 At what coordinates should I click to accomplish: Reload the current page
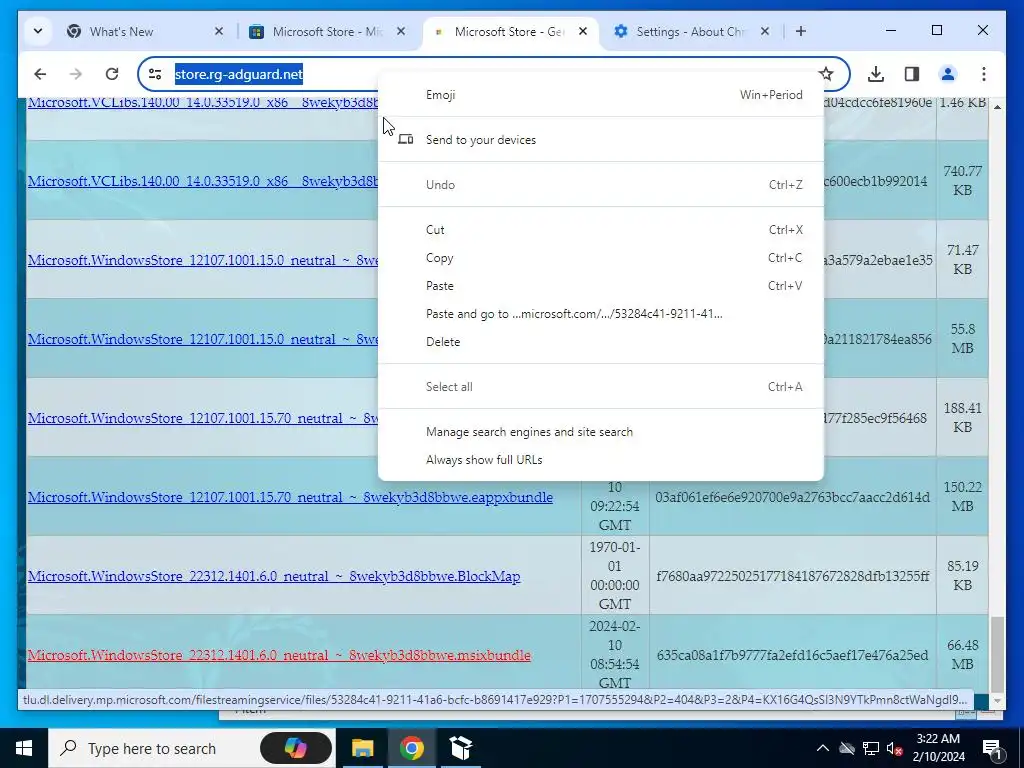pos(112,74)
